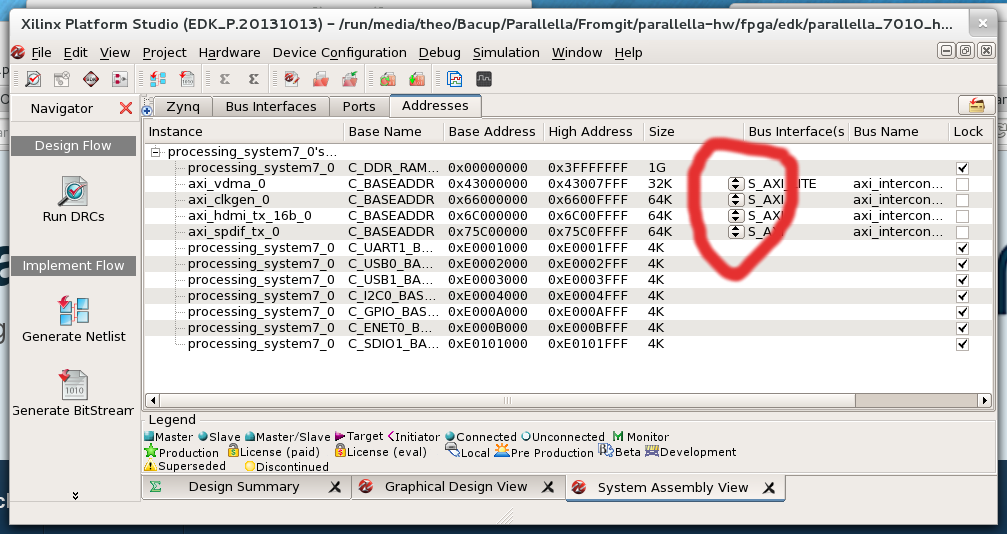The height and width of the screenshot is (534, 1007).
Task: Select base address 0x43000000 cell
Action: (488, 184)
